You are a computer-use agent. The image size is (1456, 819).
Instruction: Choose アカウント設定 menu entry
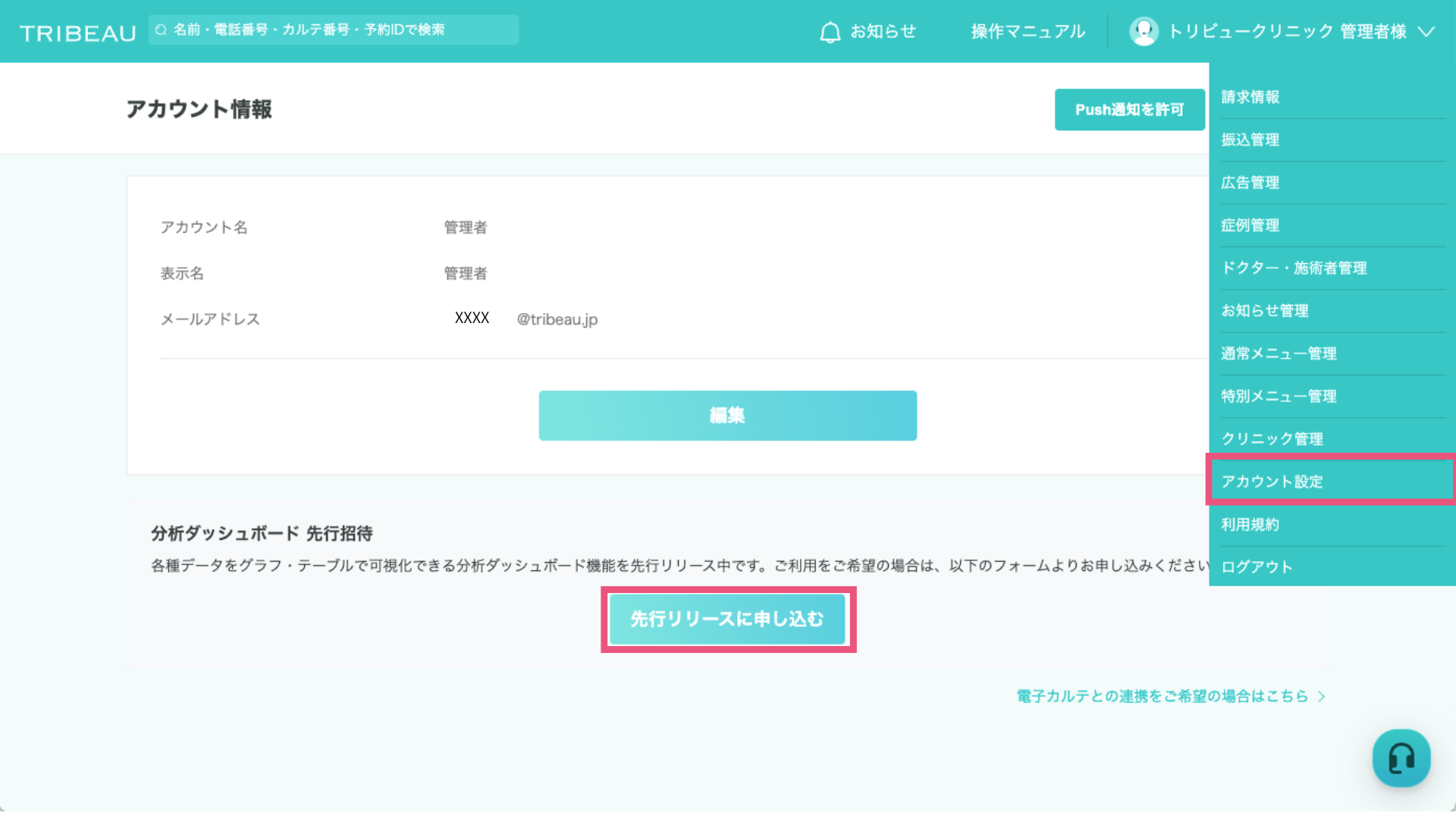pyautogui.click(x=1272, y=482)
